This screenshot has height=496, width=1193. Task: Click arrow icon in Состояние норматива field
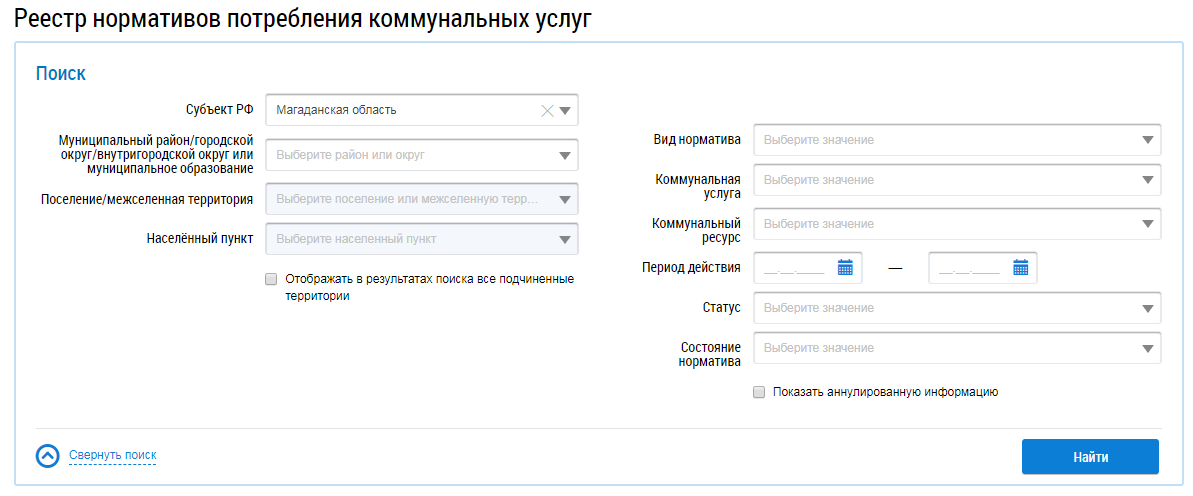click(x=1147, y=349)
